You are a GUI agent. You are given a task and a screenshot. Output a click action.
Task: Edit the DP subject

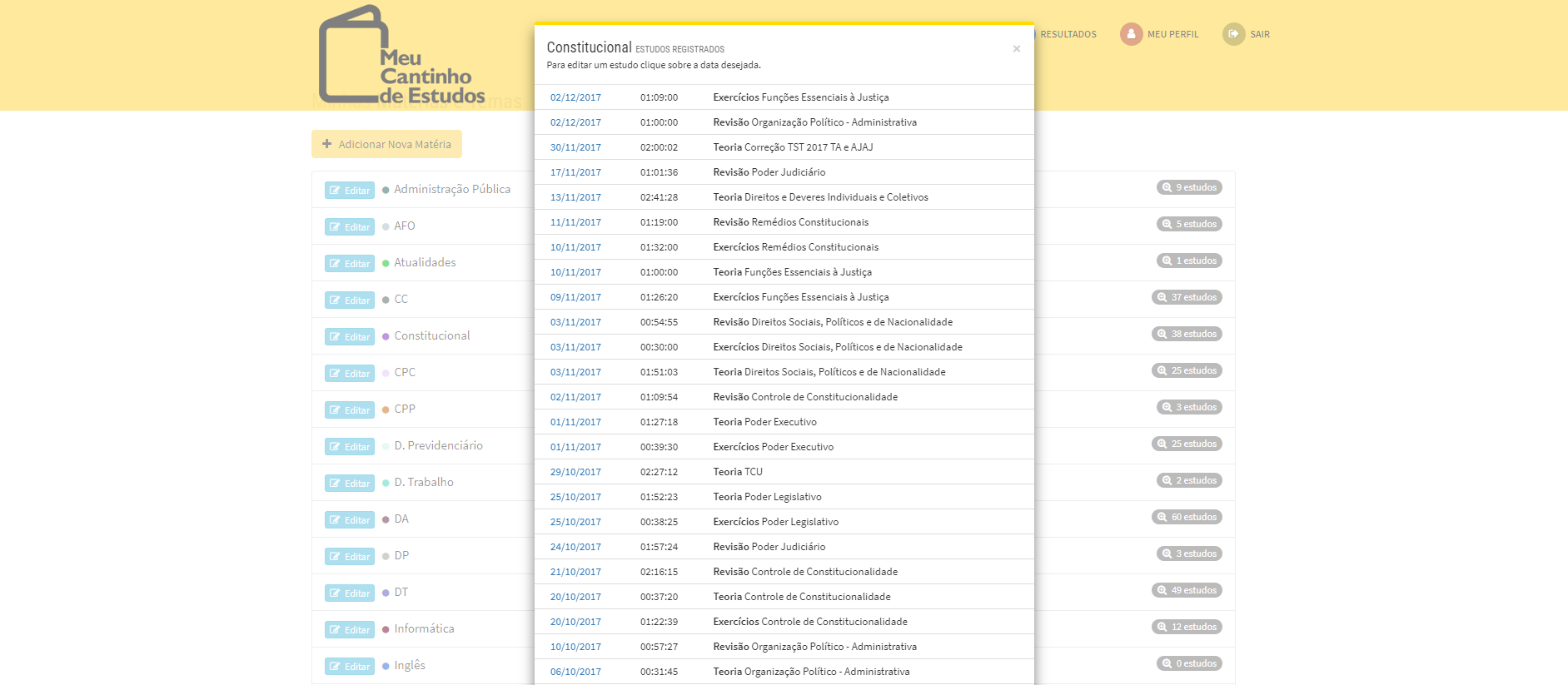point(350,557)
